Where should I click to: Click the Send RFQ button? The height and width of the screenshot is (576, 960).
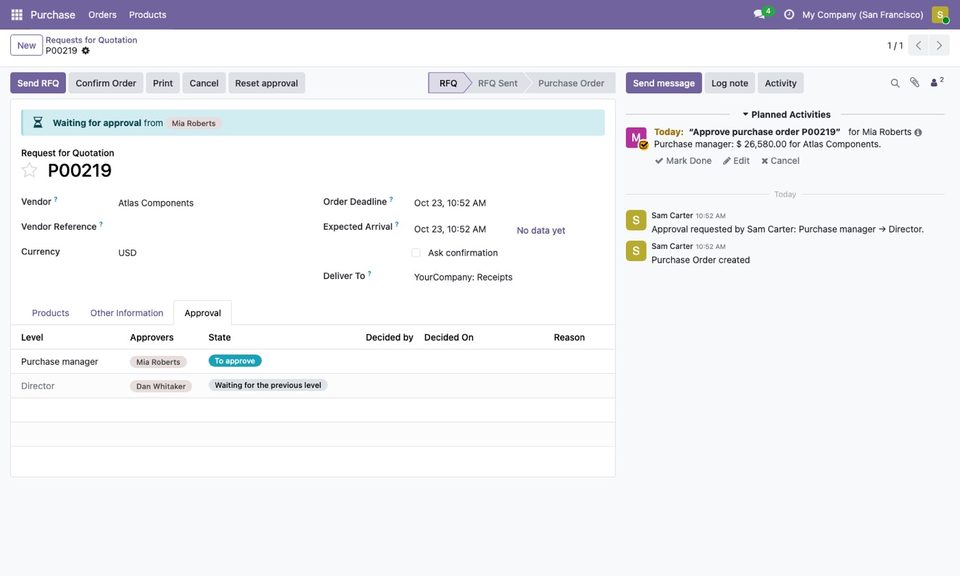point(38,83)
